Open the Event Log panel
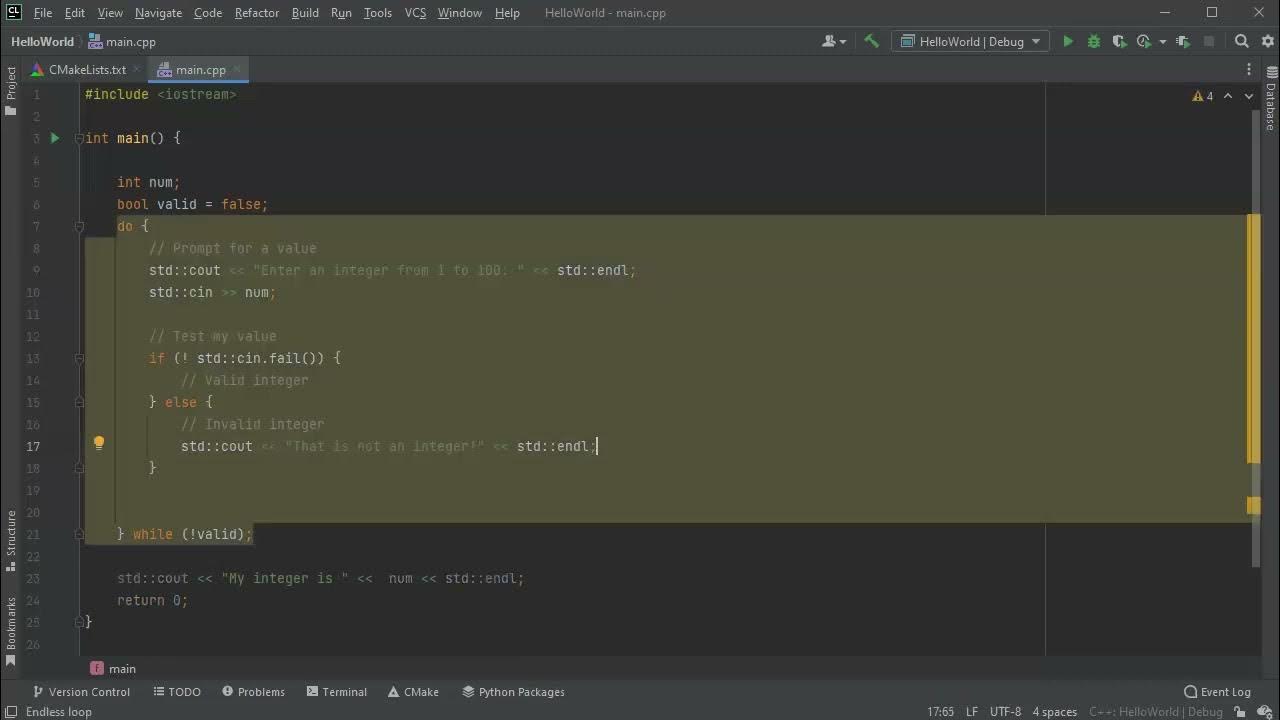This screenshot has width=1280, height=720. (1217, 692)
